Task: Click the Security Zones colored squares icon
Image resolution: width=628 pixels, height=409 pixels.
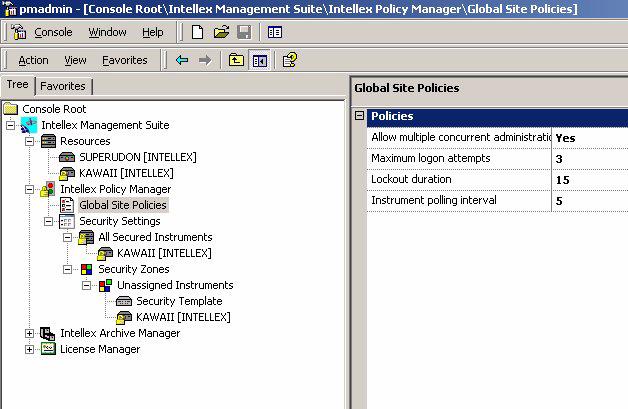Action: (x=86, y=269)
